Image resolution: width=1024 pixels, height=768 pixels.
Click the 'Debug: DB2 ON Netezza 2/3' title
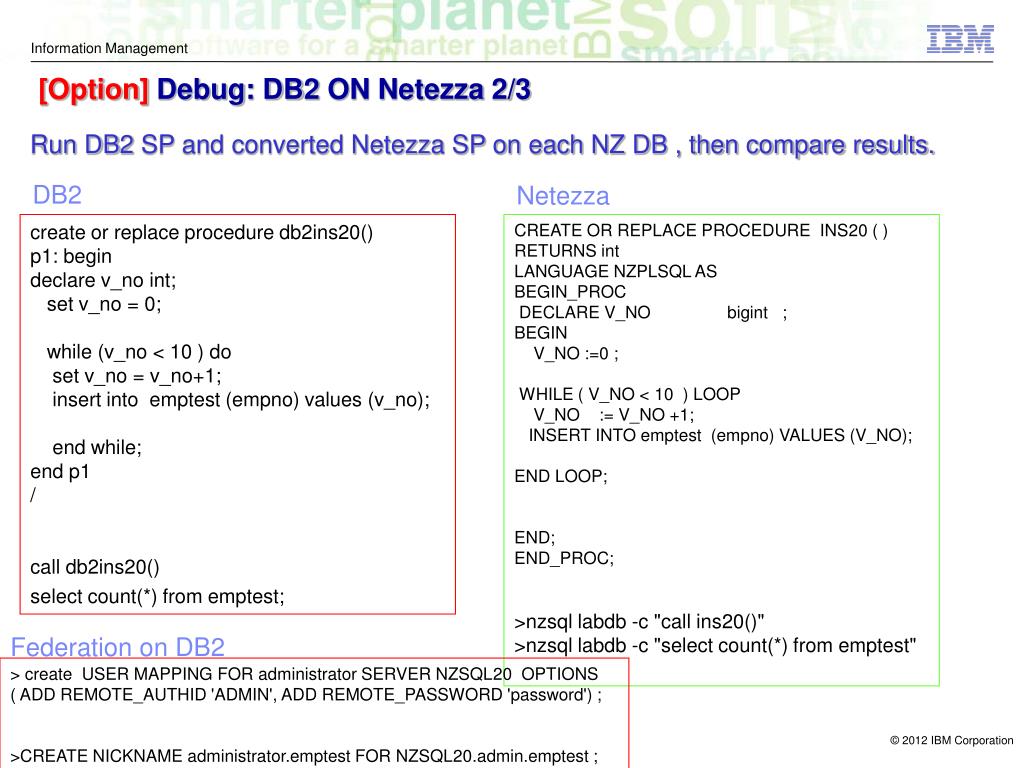point(344,89)
